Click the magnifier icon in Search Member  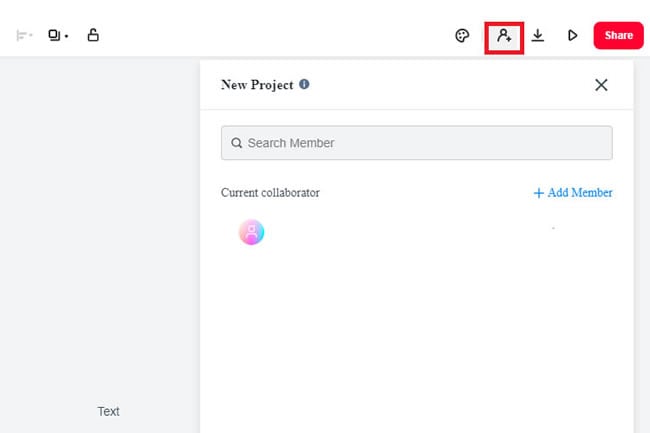237,143
